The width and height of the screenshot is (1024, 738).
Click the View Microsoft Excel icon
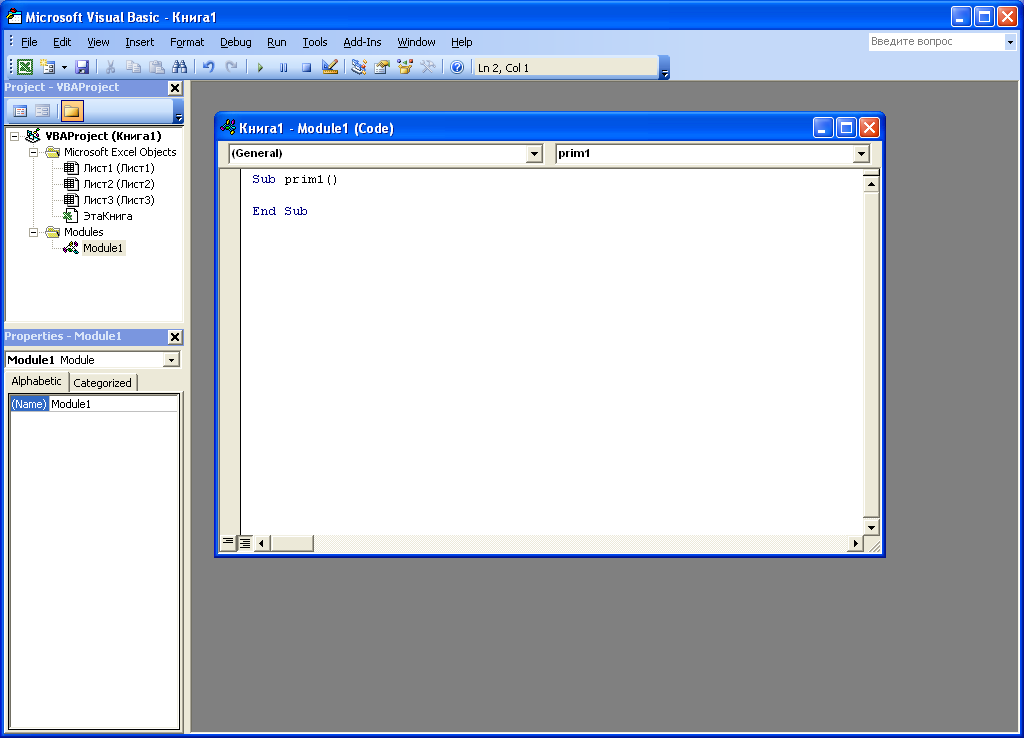[25, 67]
